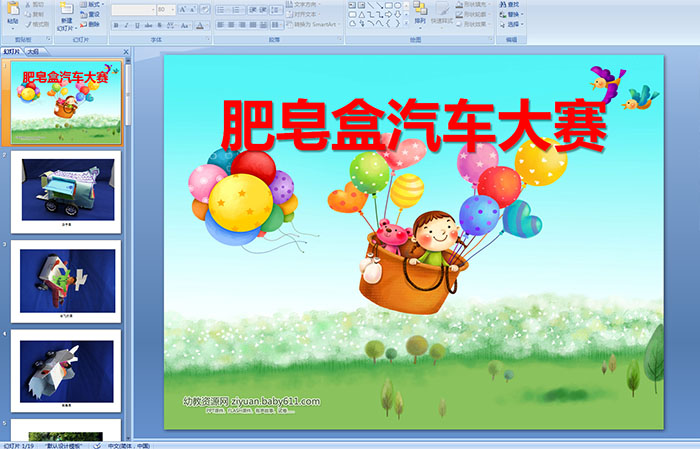Click the title text 肥皂盒汽车大赛 on slide
Image resolution: width=700 pixels, height=449 pixels.
tap(414, 126)
